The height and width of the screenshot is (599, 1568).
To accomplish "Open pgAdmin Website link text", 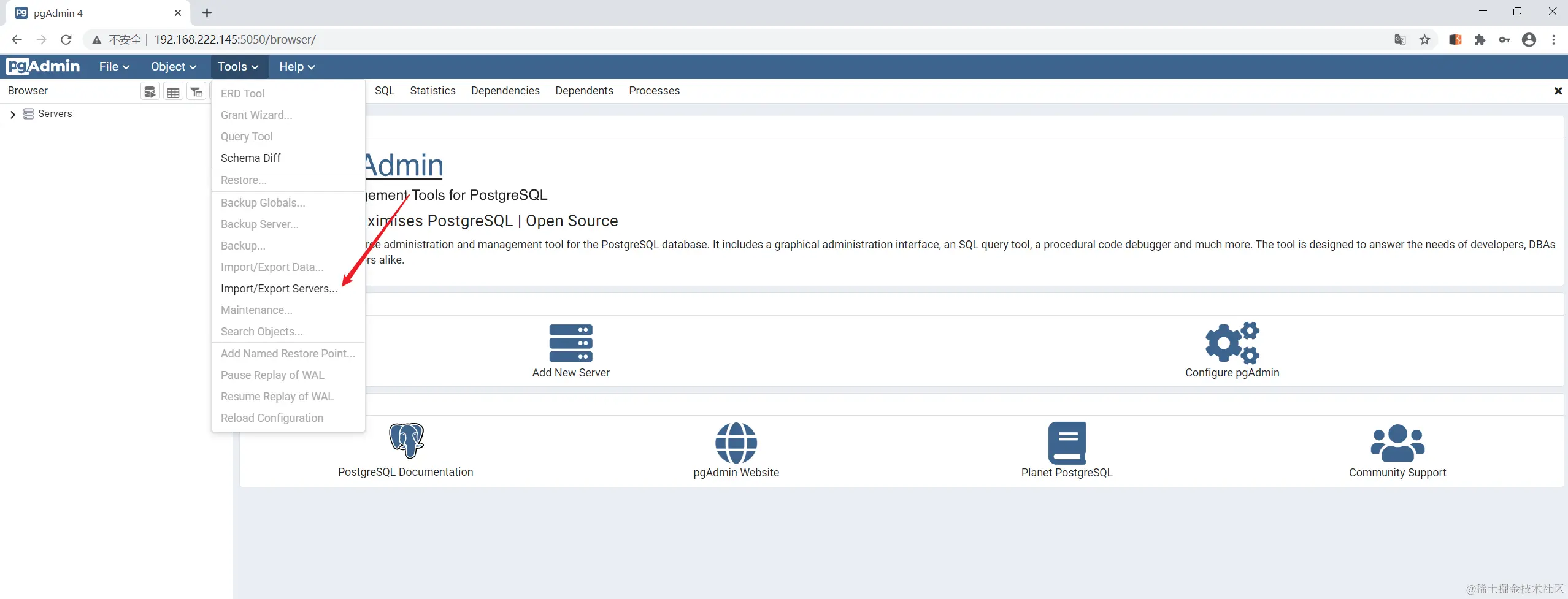I will pos(736,473).
